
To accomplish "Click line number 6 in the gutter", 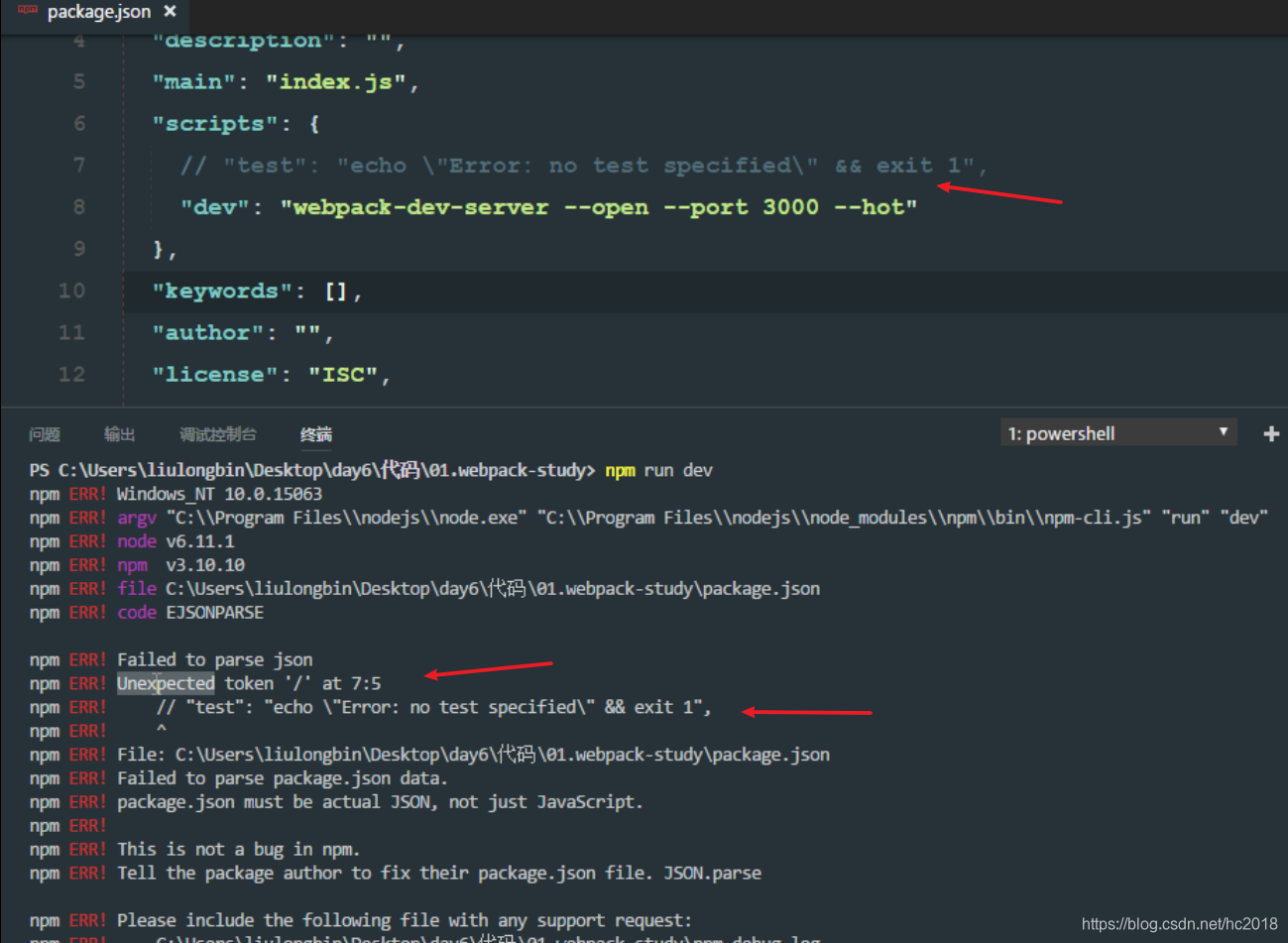I will click(79, 124).
